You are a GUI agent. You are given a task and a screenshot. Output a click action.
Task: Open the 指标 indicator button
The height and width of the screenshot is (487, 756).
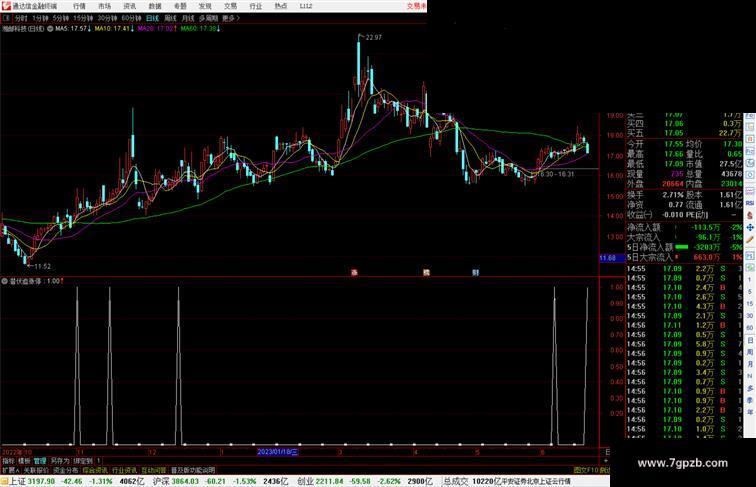[x=9, y=461]
